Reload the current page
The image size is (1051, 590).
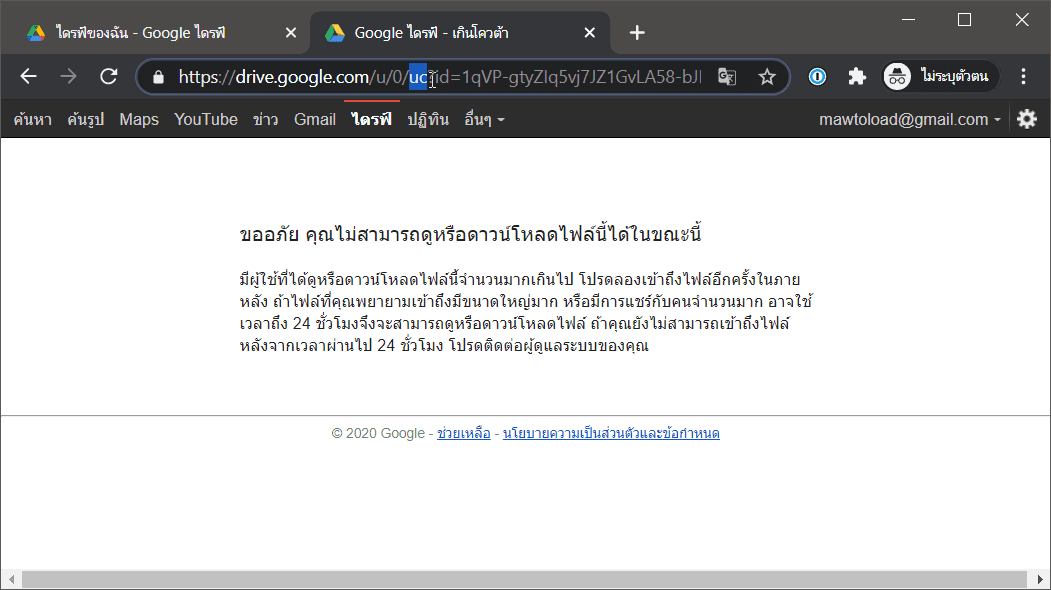pyautogui.click(x=109, y=76)
